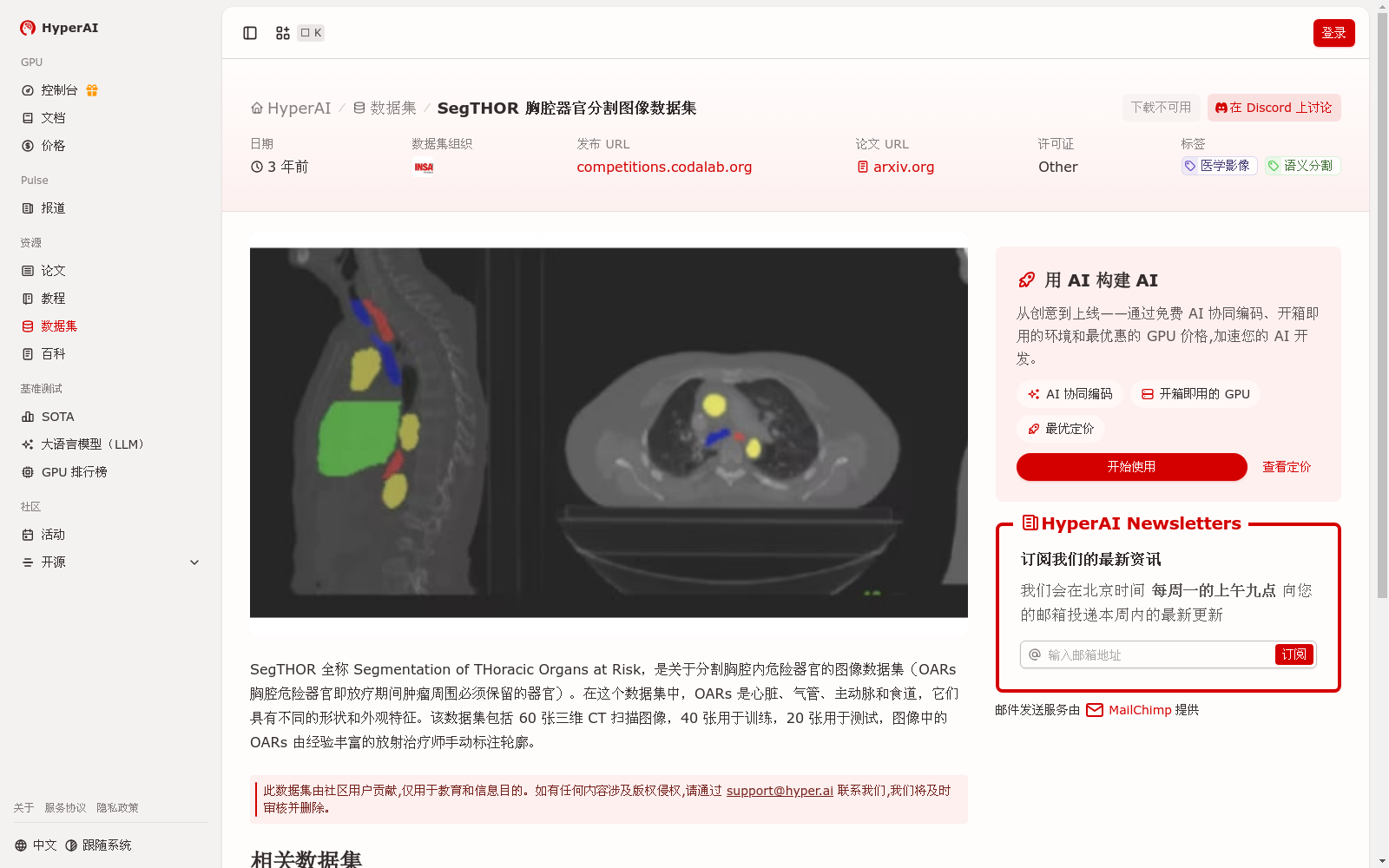Open arxiv.org paper link
This screenshot has width=1389, height=868.
tap(896, 167)
